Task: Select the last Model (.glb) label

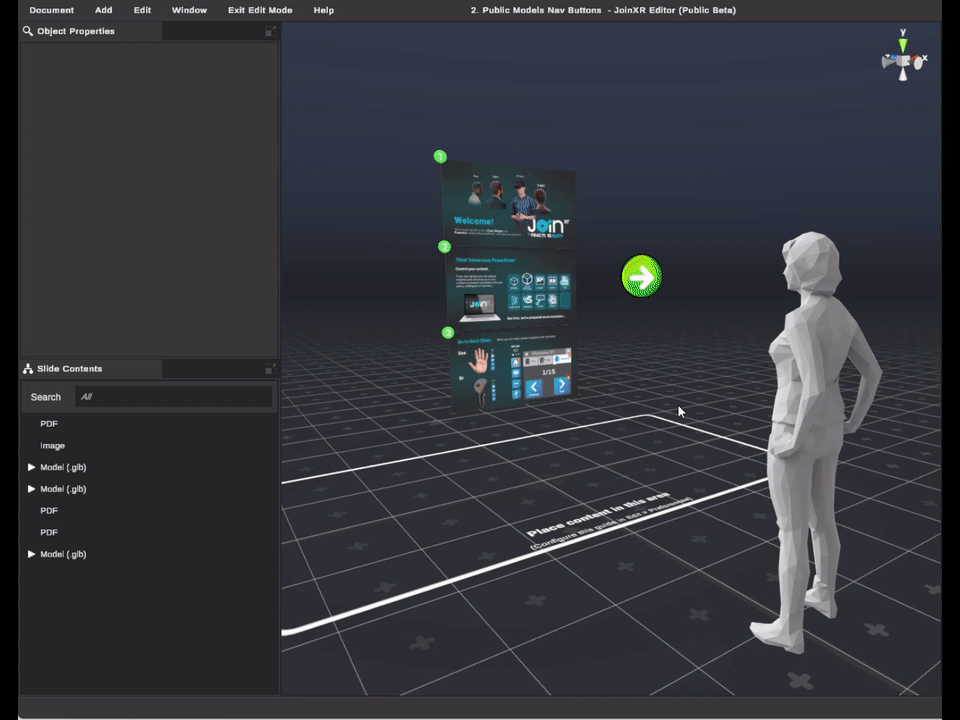Action: click(63, 554)
